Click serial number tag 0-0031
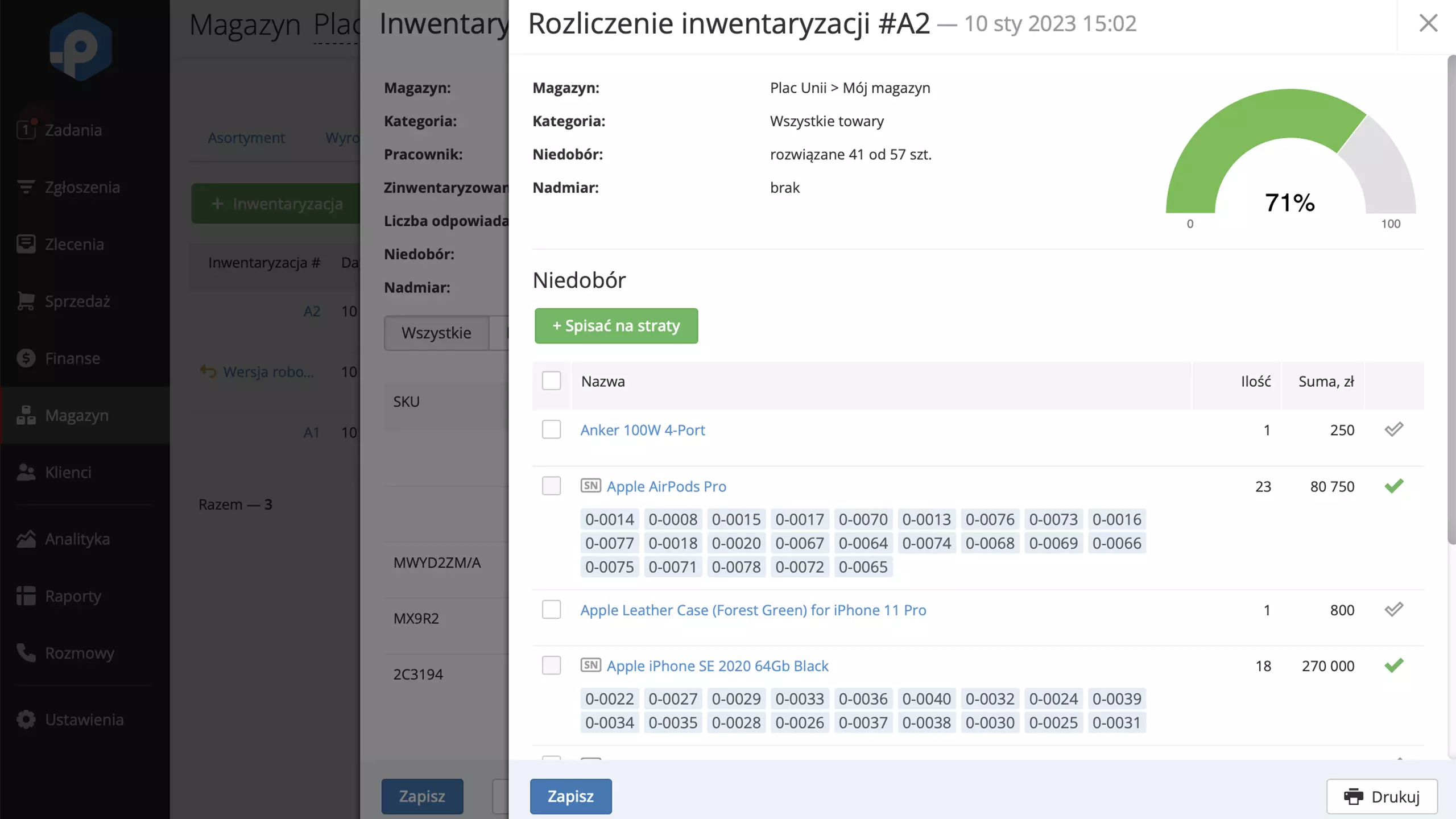This screenshot has width=1456, height=819. 1116,722
